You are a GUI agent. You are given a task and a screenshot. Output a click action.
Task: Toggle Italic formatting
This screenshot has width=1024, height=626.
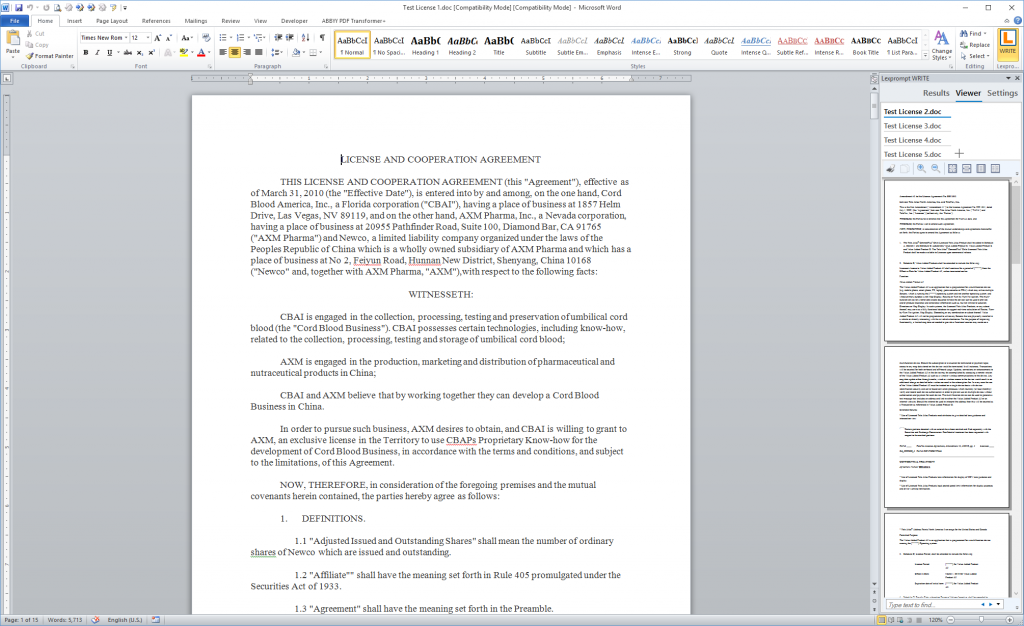(x=97, y=52)
